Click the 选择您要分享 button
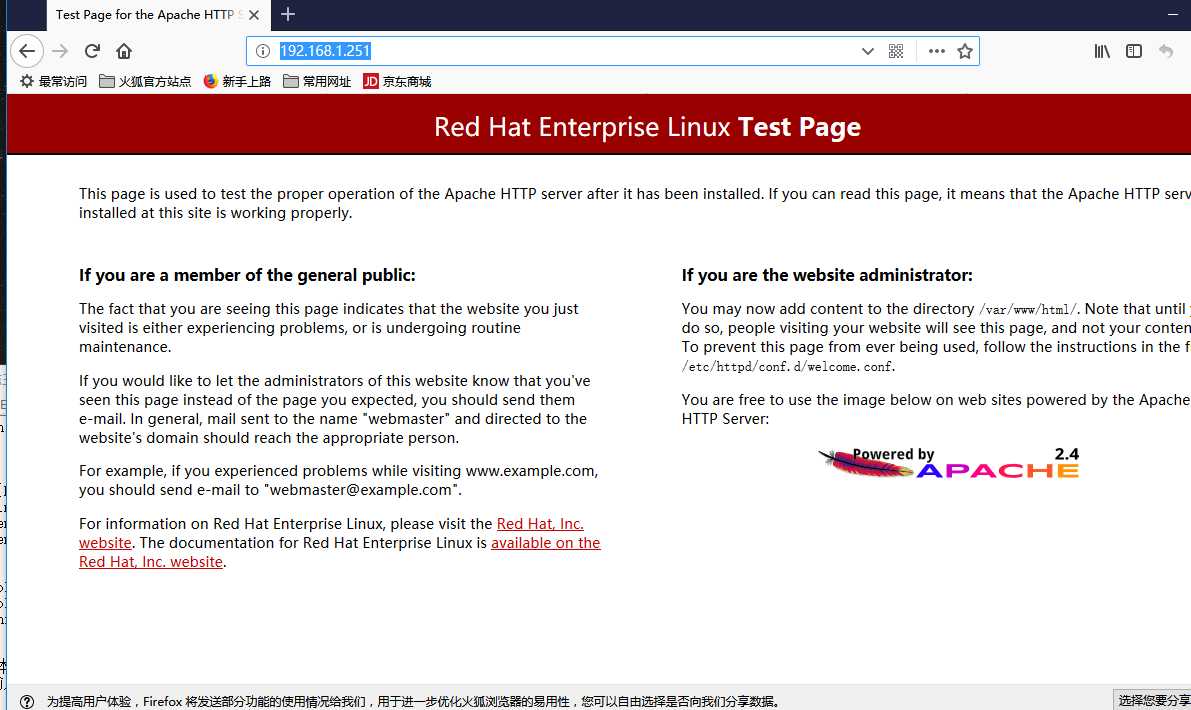This screenshot has height=710, width=1191. tap(1153, 700)
